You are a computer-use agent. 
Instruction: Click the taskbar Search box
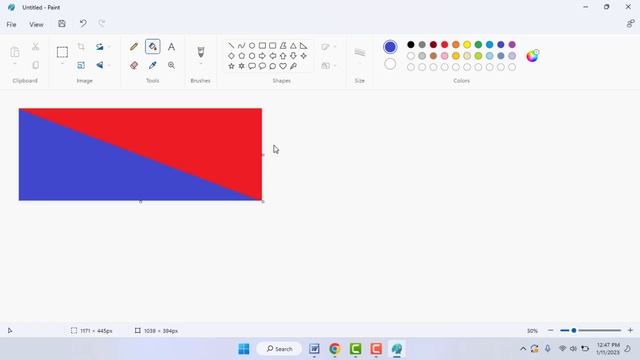pyautogui.click(x=280, y=349)
